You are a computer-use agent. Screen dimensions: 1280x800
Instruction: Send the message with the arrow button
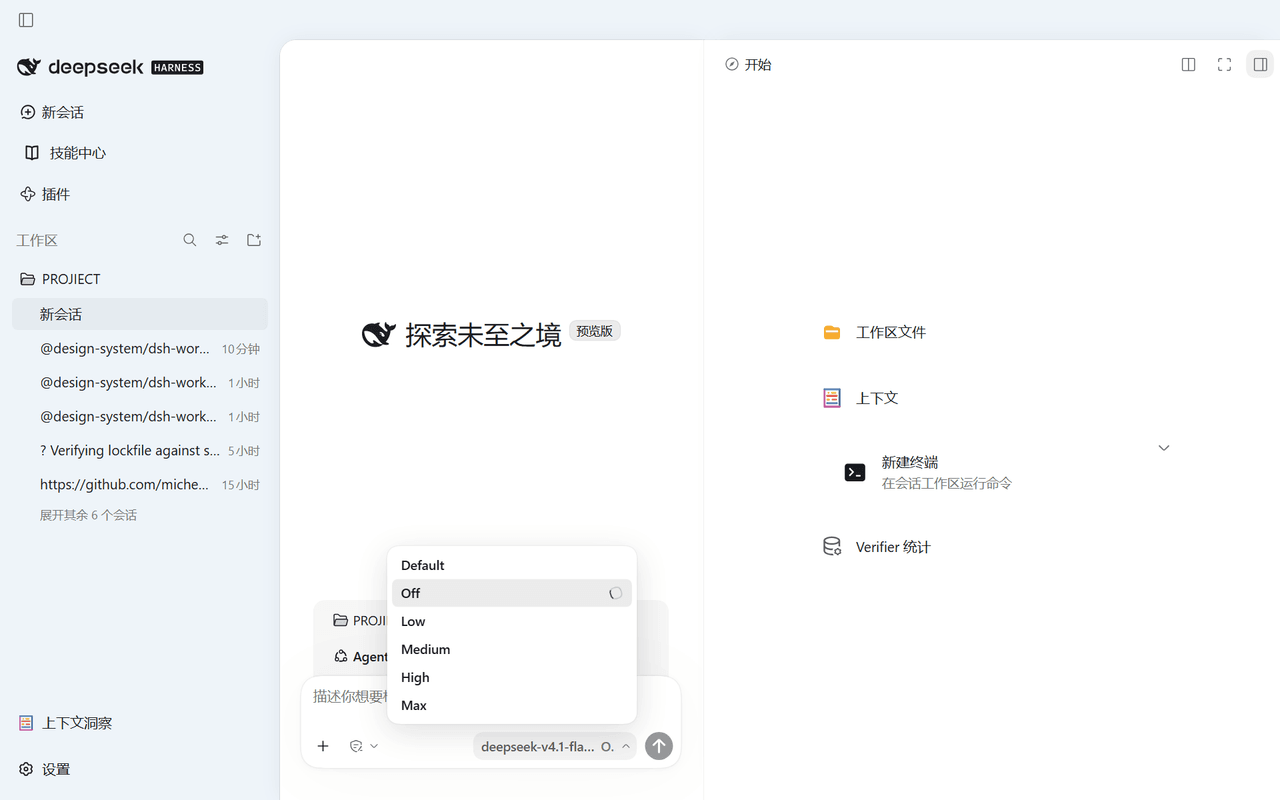tap(659, 746)
